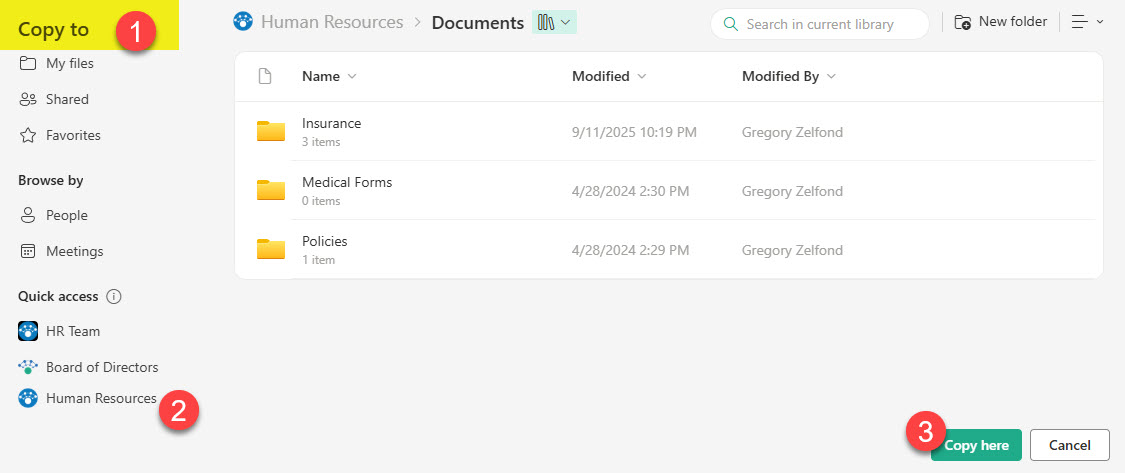Screen dimensions: 1125x473
Task: Open the Shared location
Action: click(x=67, y=99)
